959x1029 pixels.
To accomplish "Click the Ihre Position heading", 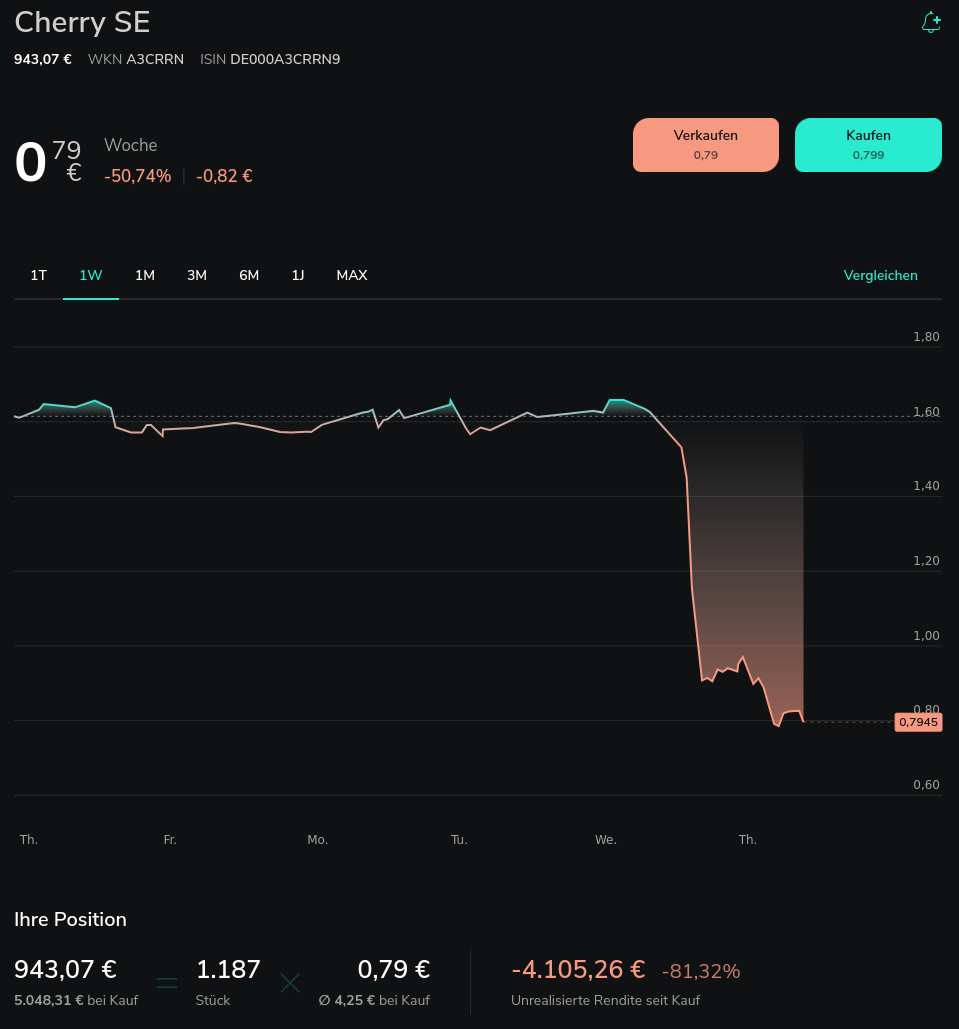I will point(70,919).
